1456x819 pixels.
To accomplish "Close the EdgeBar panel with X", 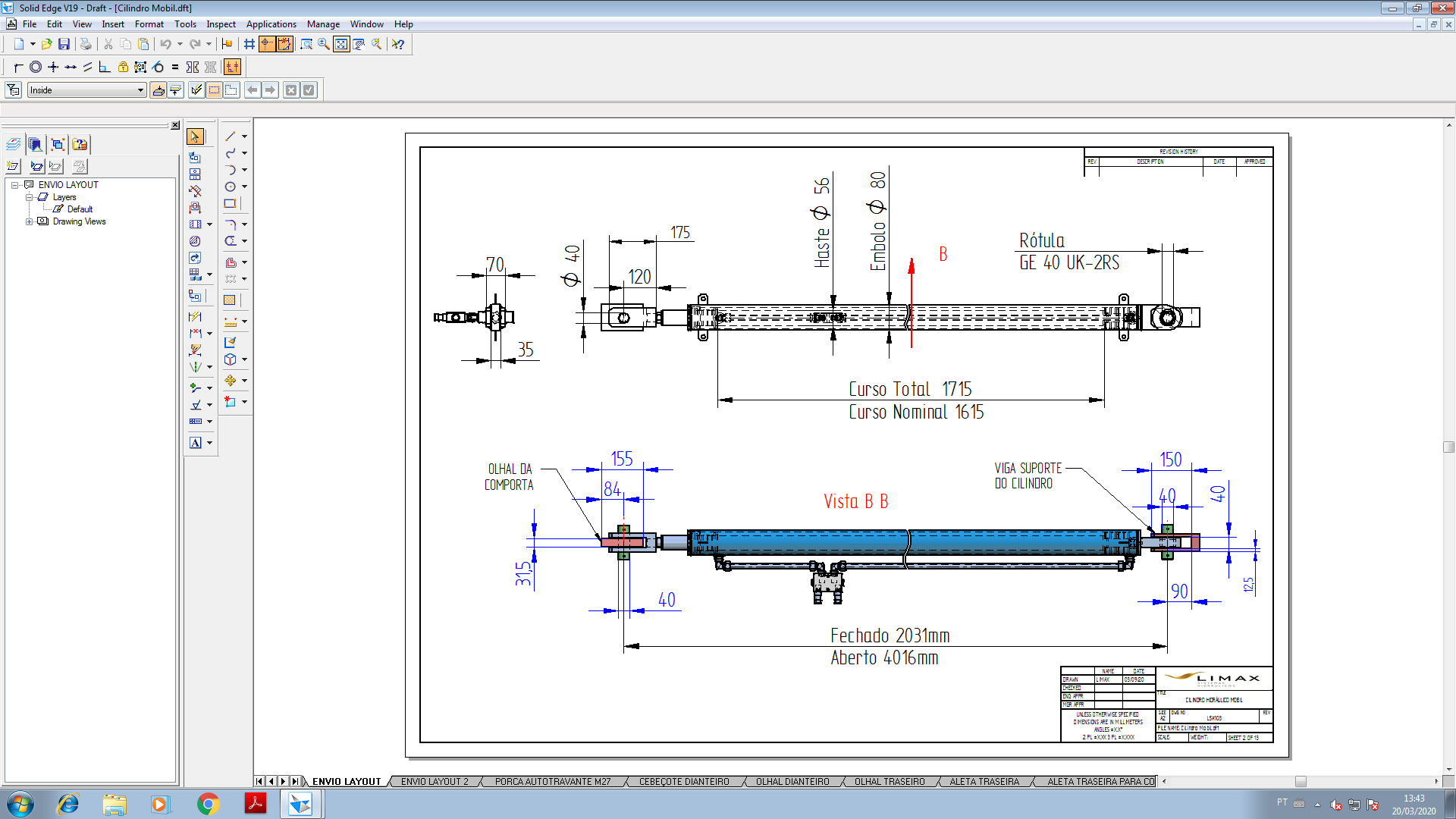I will point(175,125).
